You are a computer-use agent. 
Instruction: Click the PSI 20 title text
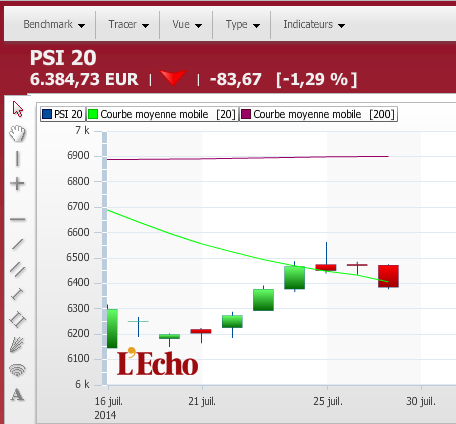click(63, 58)
